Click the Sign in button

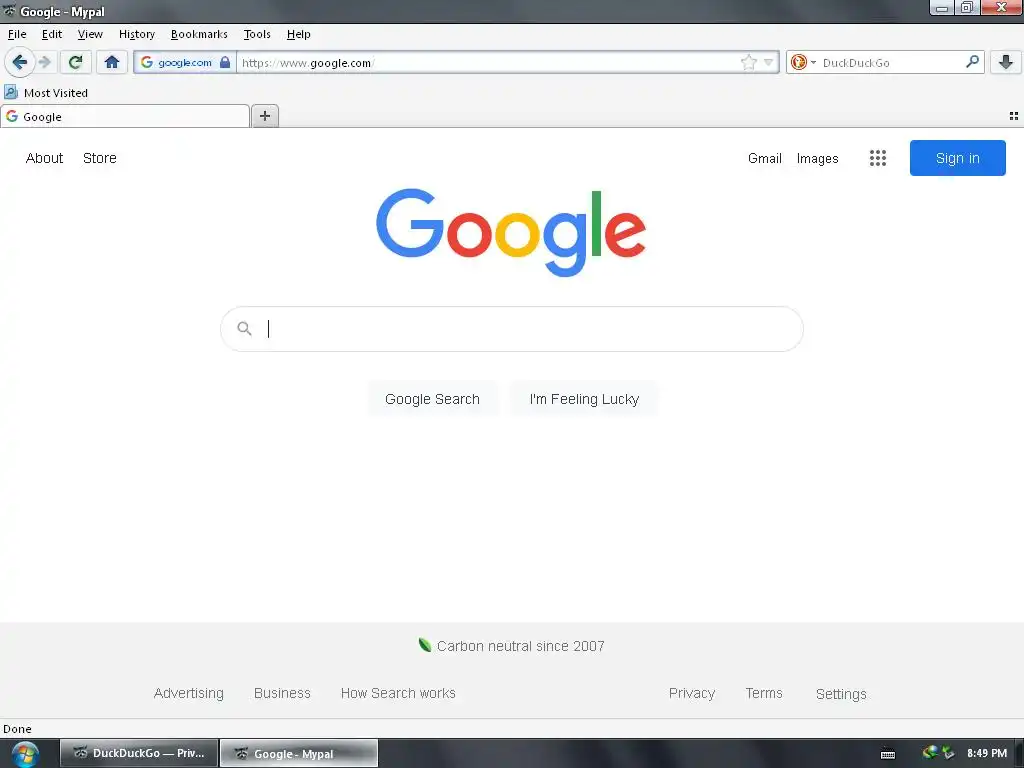point(957,158)
